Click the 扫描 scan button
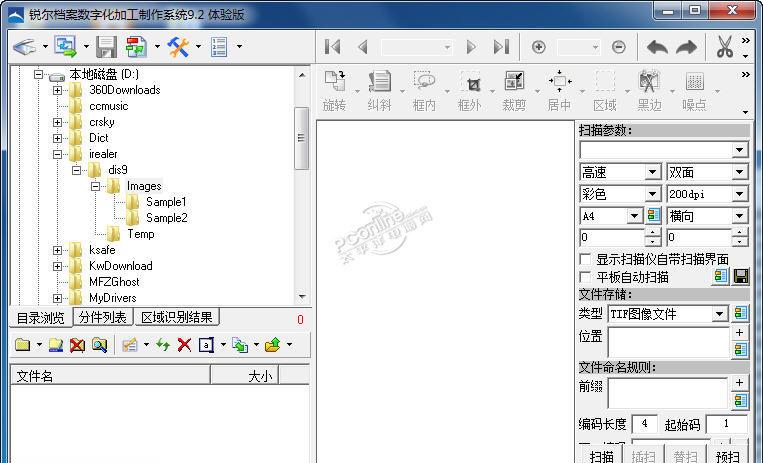 point(601,456)
